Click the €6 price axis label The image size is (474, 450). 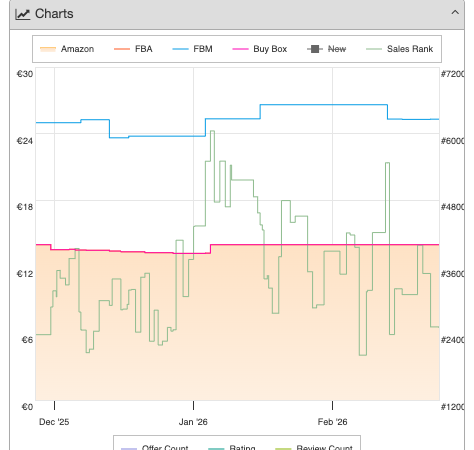(x=27, y=340)
